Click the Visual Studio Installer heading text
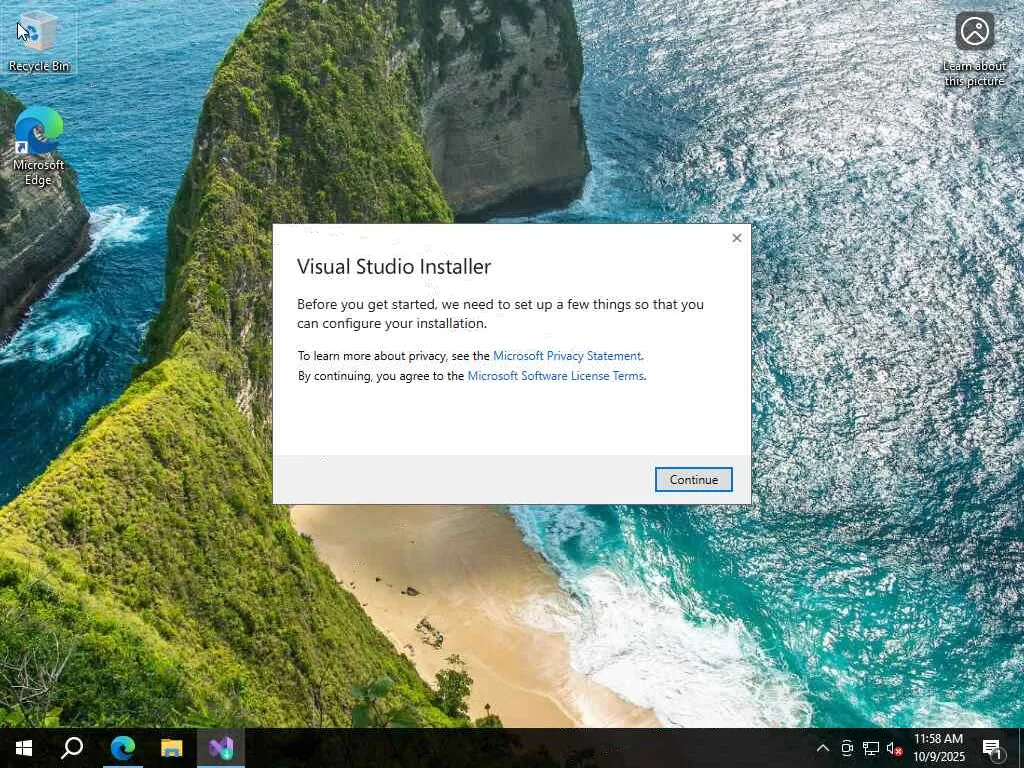 [x=394, y=266]
